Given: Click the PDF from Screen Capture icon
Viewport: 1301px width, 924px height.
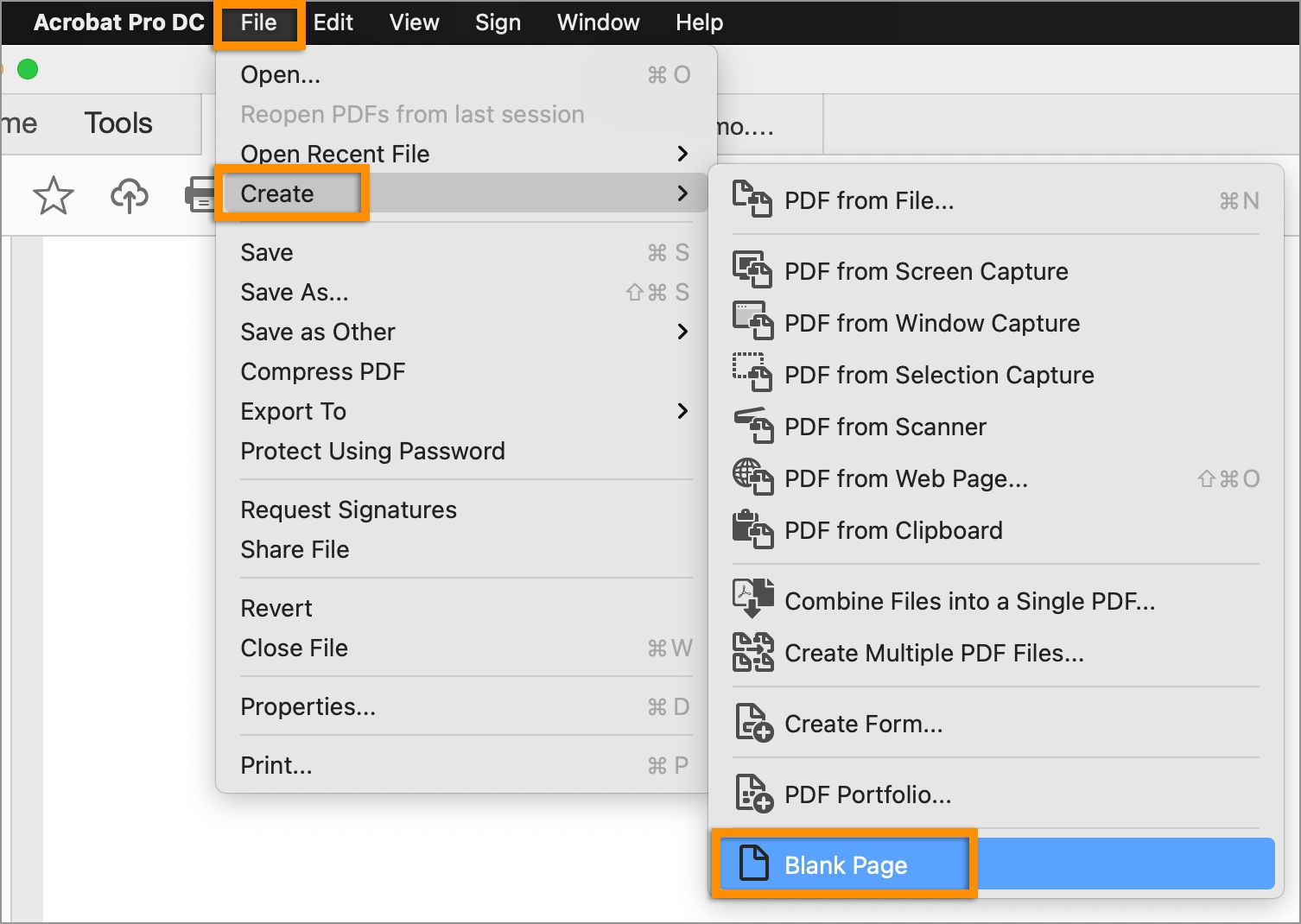Looking at the screenshot, I should (x=752, y=270).
